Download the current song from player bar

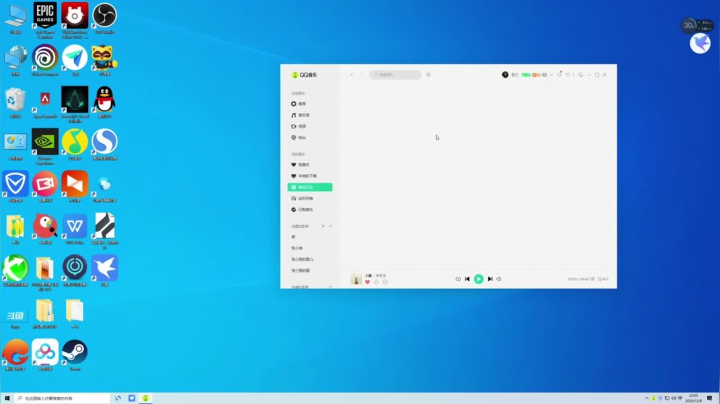point(377,282)
